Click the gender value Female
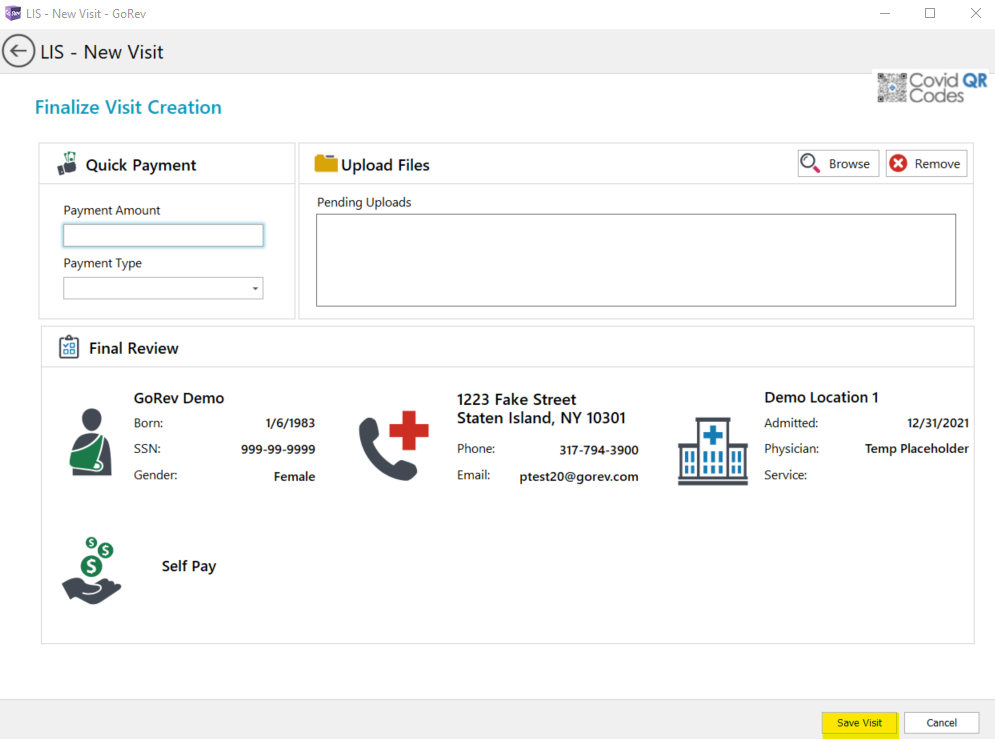The image size is (995, 742). [294, 476]
